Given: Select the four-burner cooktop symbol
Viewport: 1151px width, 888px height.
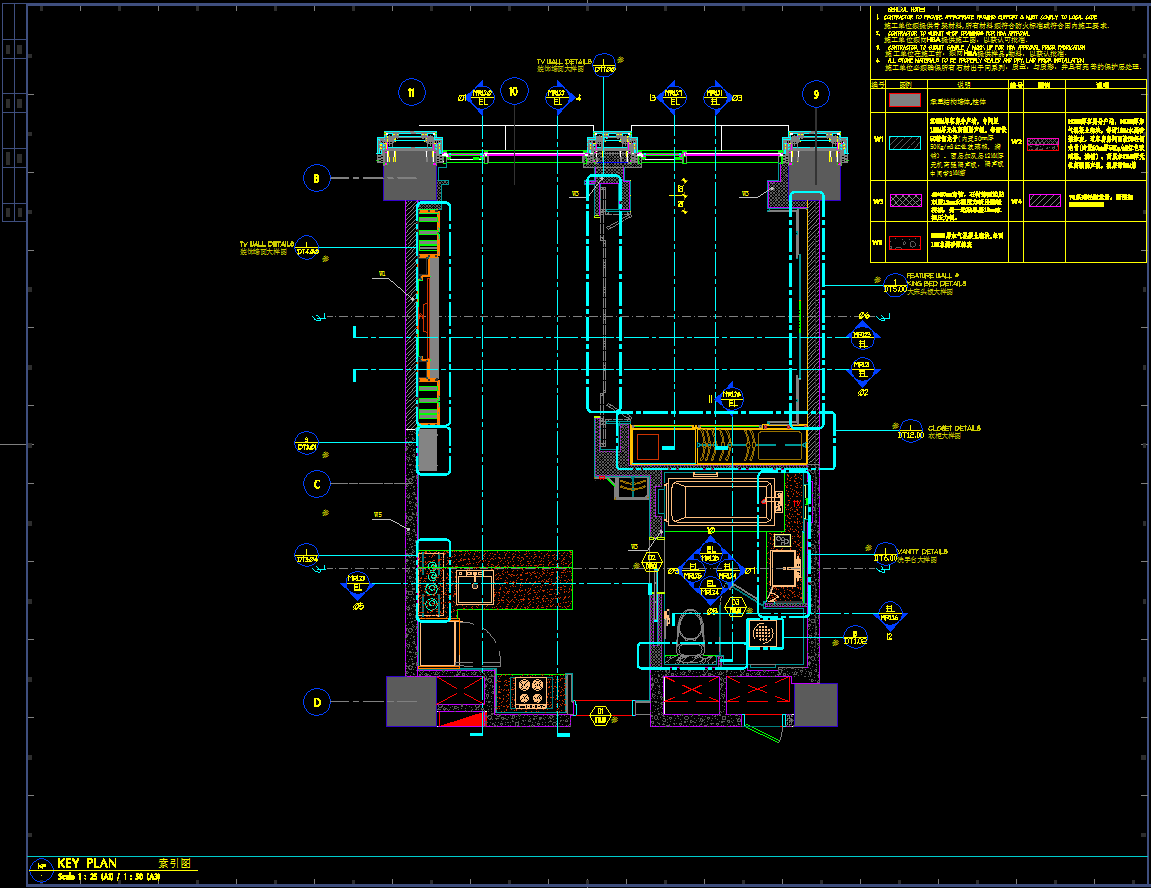Looking at the screenshot, I should (x=529, y=691).
